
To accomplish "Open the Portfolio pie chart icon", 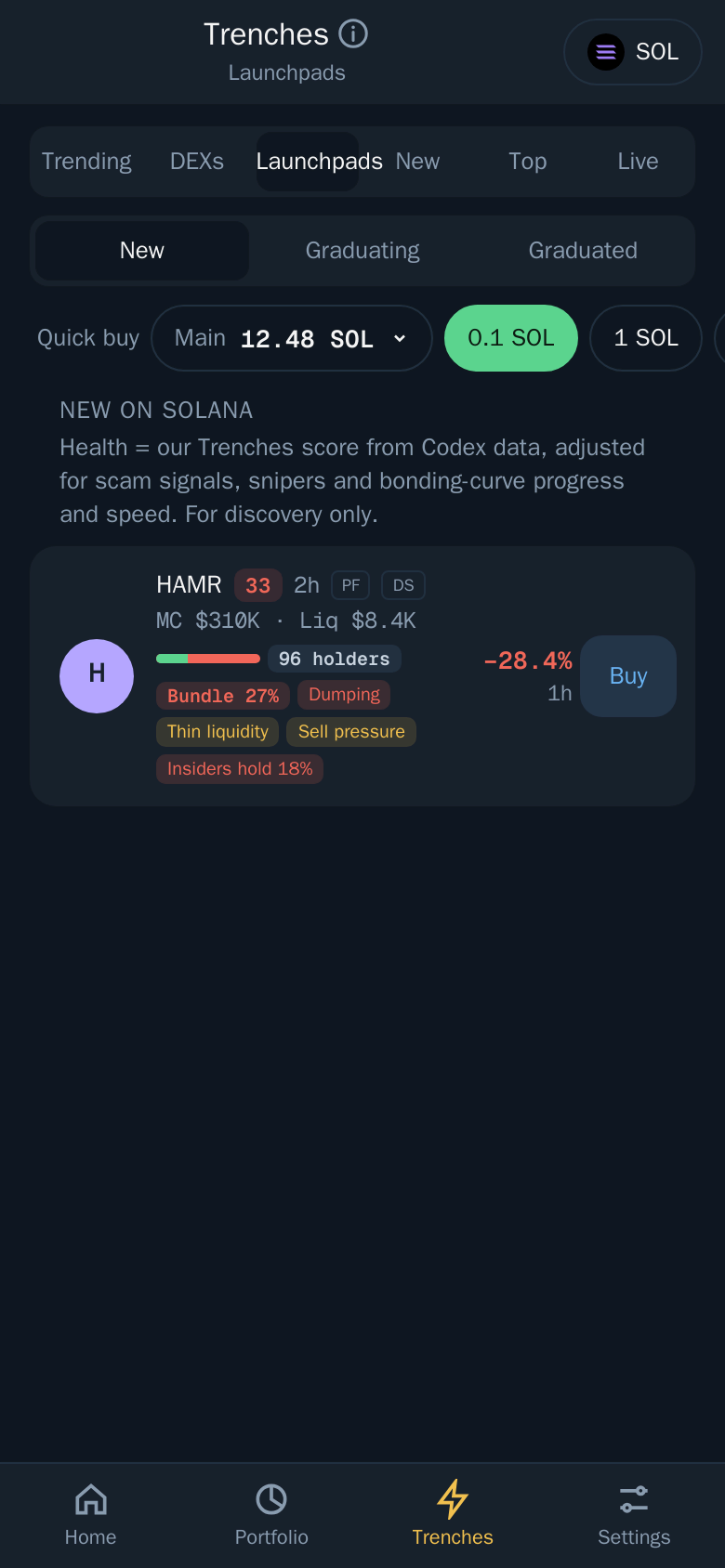I will (271, 1499).
